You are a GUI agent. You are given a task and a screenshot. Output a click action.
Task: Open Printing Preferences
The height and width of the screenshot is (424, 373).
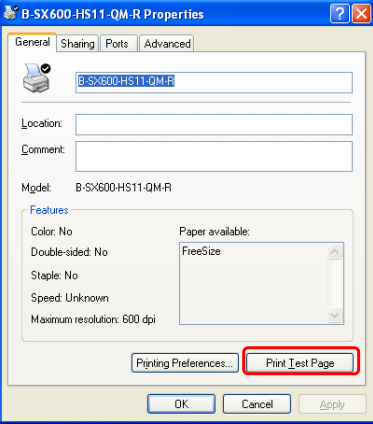tap(185, 363)
